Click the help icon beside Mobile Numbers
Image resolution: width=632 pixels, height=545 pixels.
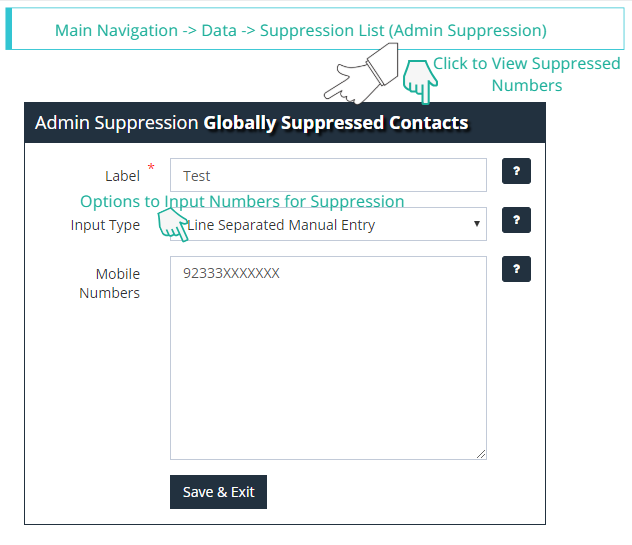pos(516,269)
